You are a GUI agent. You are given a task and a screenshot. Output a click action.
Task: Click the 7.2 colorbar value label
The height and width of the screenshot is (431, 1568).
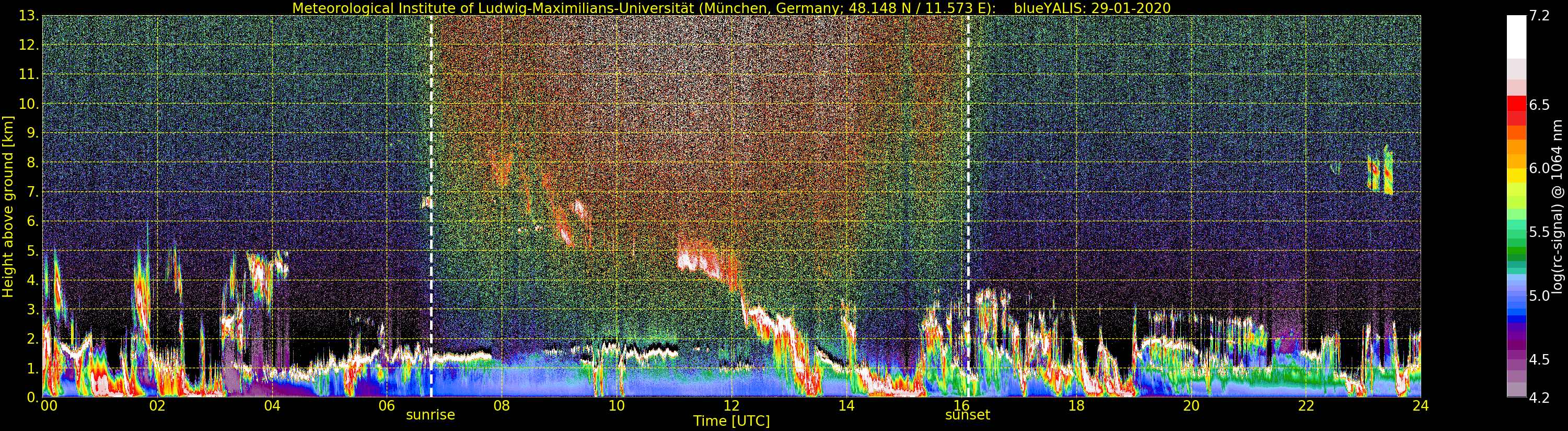(1539, 16)
